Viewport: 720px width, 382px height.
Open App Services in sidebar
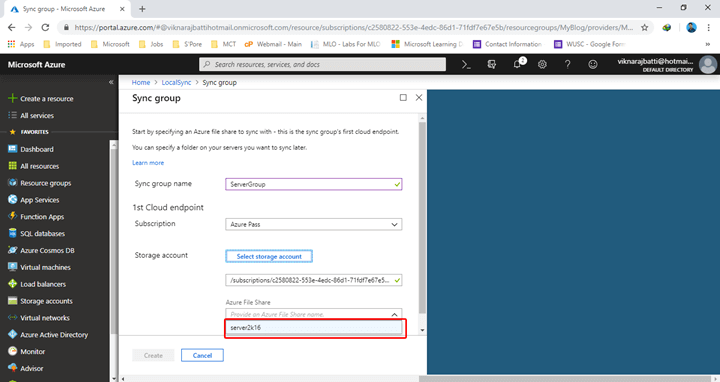pos(39,200)
